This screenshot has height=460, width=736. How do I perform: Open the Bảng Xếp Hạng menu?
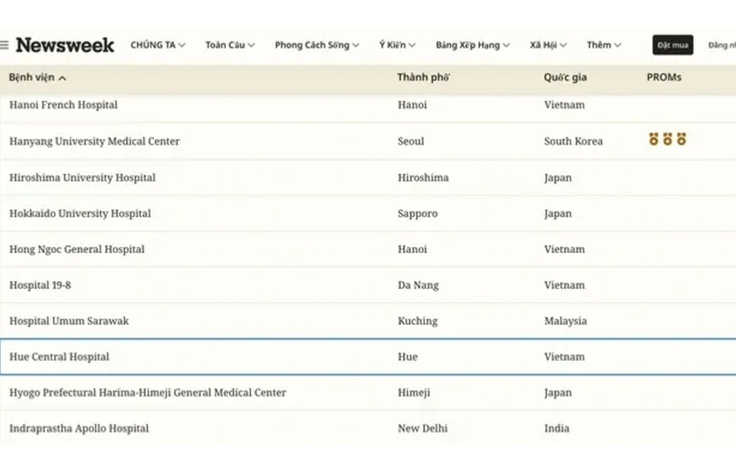(473, 45)
